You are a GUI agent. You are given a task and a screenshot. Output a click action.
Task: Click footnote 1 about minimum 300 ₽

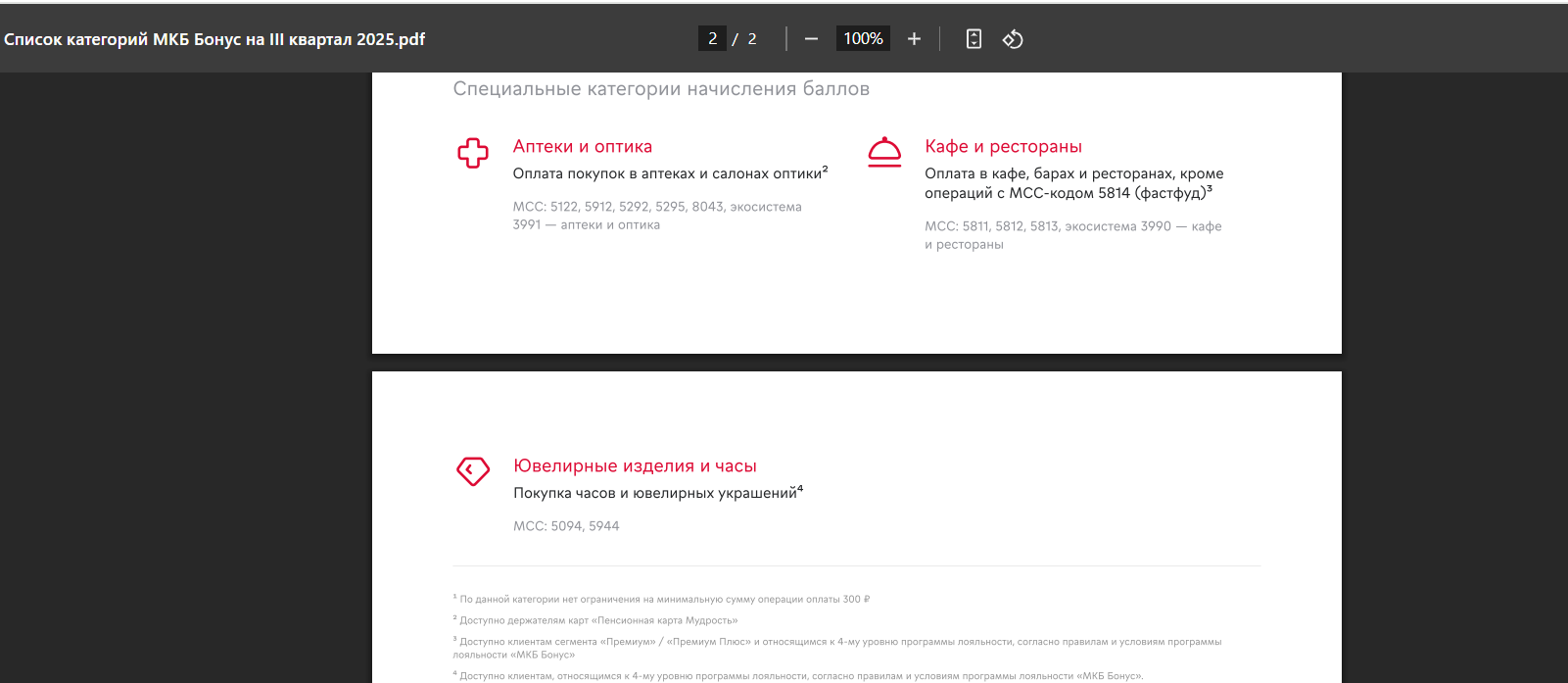point(661,599)
